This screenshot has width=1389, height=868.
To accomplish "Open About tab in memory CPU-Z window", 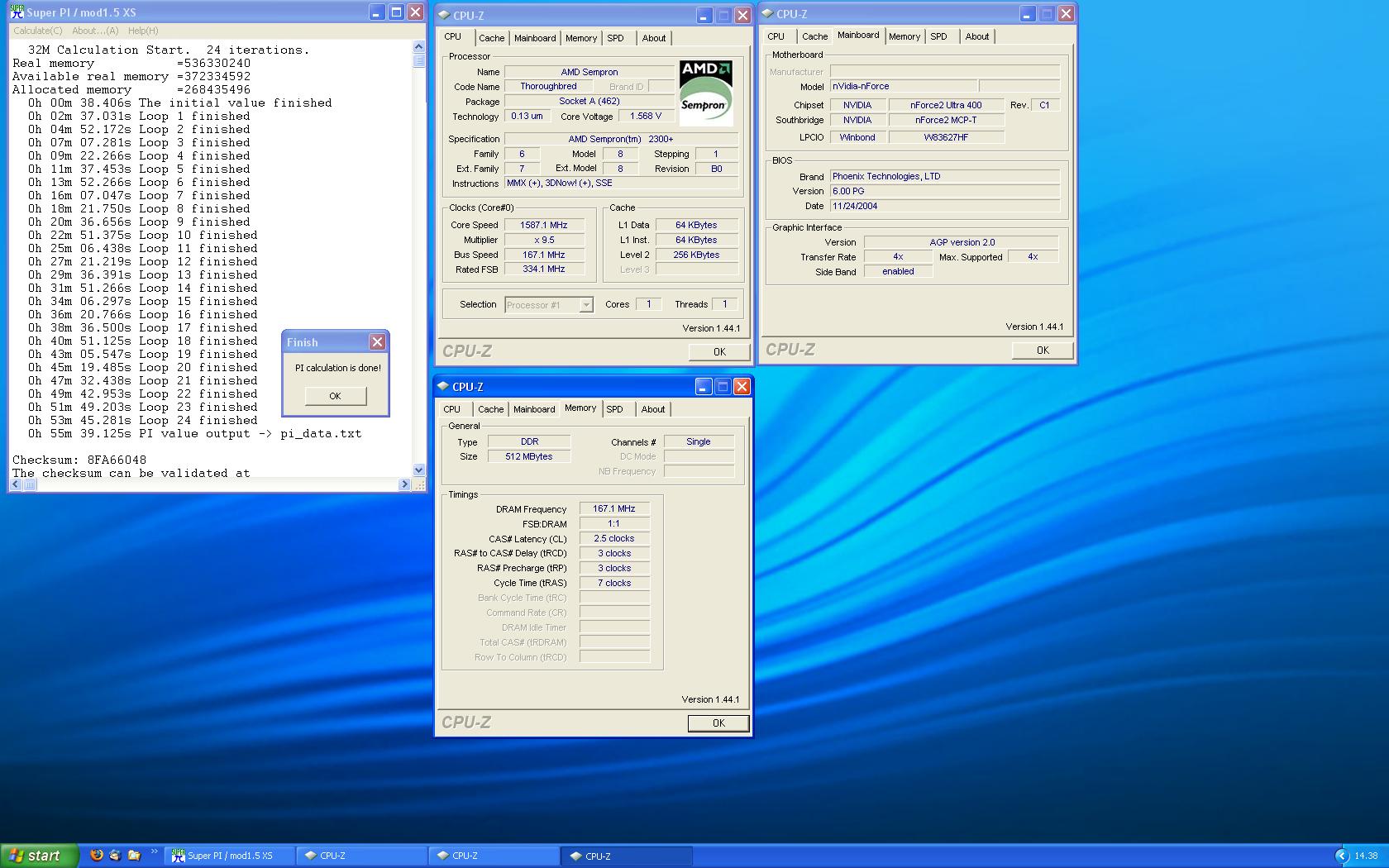I will pyautogui.click(x=653, y=409).
